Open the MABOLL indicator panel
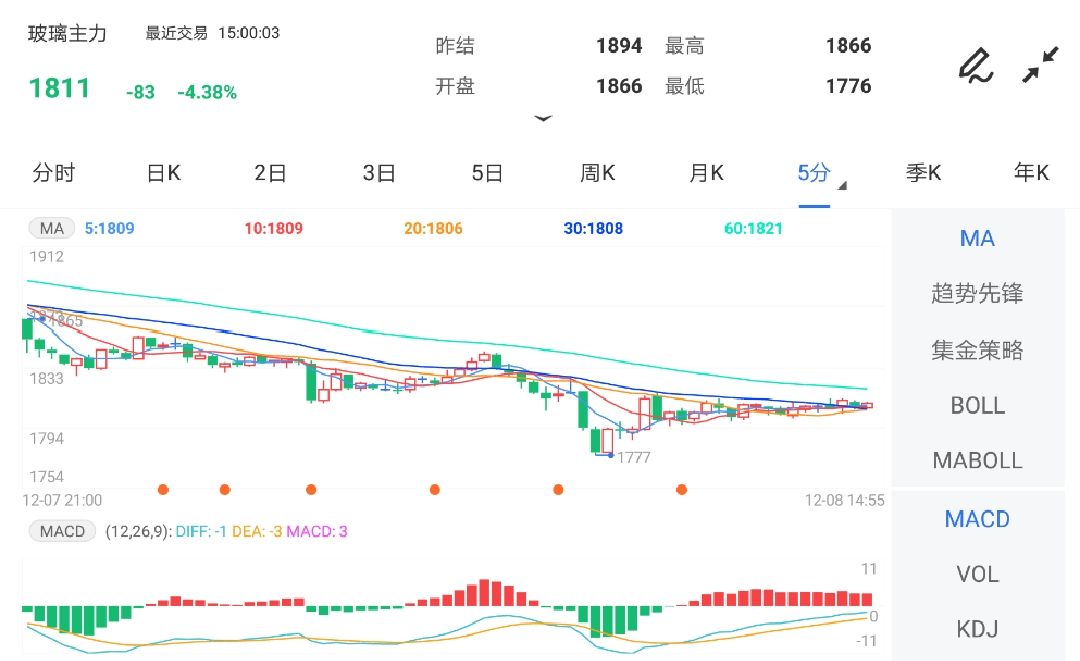 click(x=977, y=460)
